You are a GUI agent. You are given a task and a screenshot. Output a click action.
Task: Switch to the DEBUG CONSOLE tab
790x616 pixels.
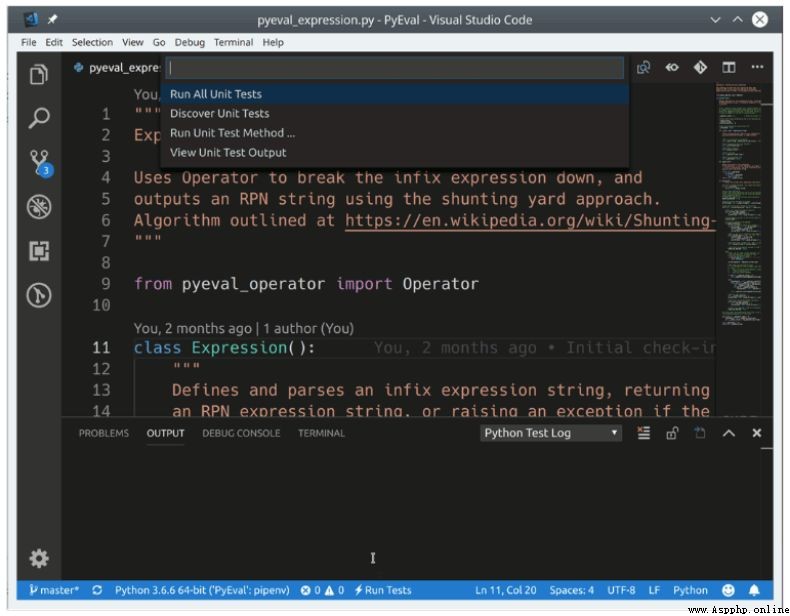tap(241, 433)
